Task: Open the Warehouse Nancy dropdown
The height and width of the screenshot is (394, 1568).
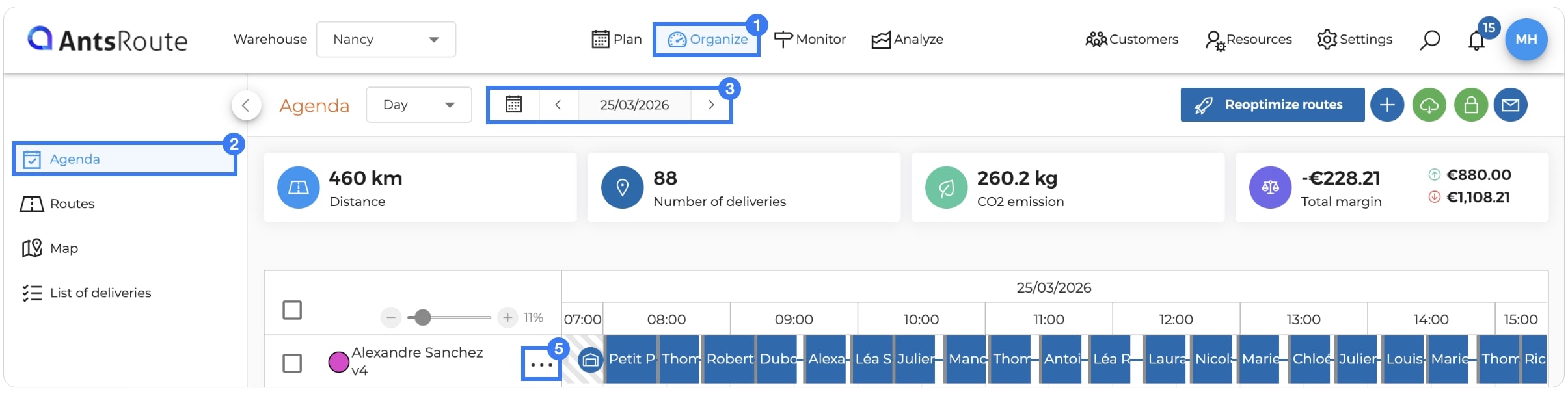Action: coord(386,40)
